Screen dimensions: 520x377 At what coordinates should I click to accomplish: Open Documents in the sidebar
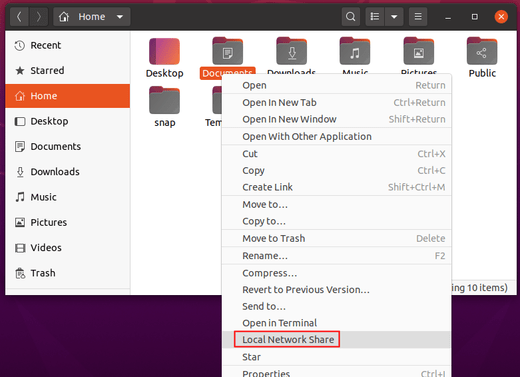[68, 147]
